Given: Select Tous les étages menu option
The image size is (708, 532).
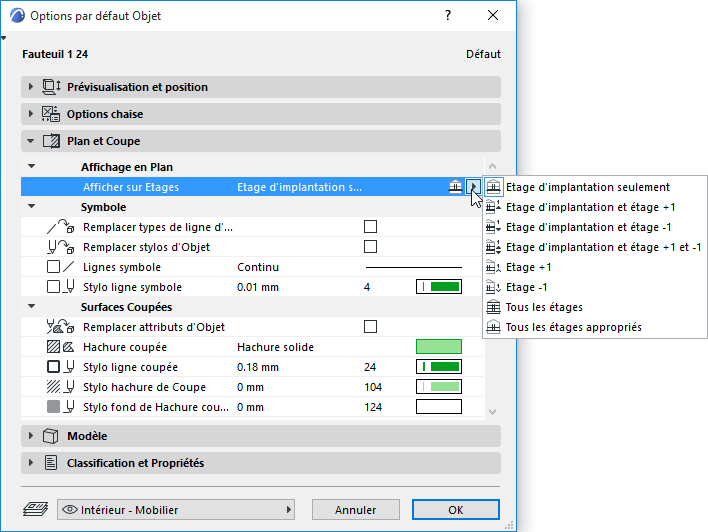Looking at the screenshot, I should point(544,307).
